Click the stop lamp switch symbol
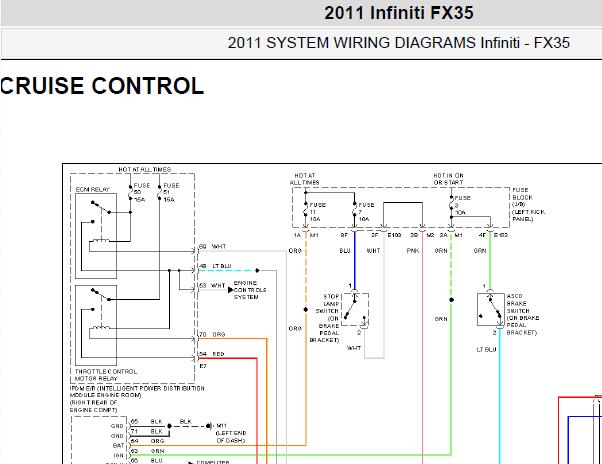Viewport: 602px width, 464px height. (x=355, y=309)
